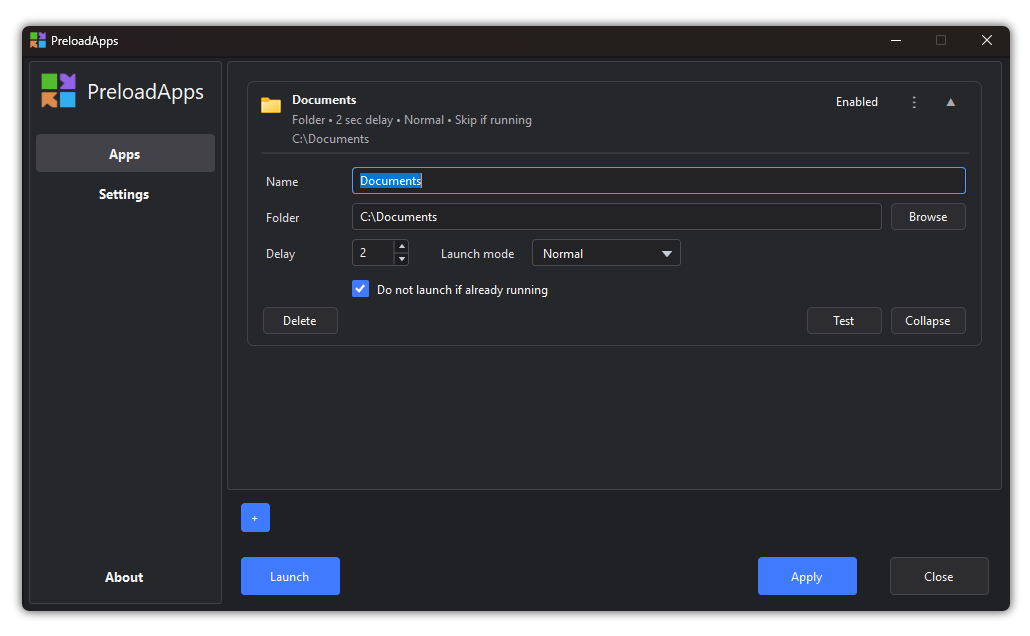Decrease the Delay value with down arrow
The image size is (1030, 636).
(x=402, y=259)
